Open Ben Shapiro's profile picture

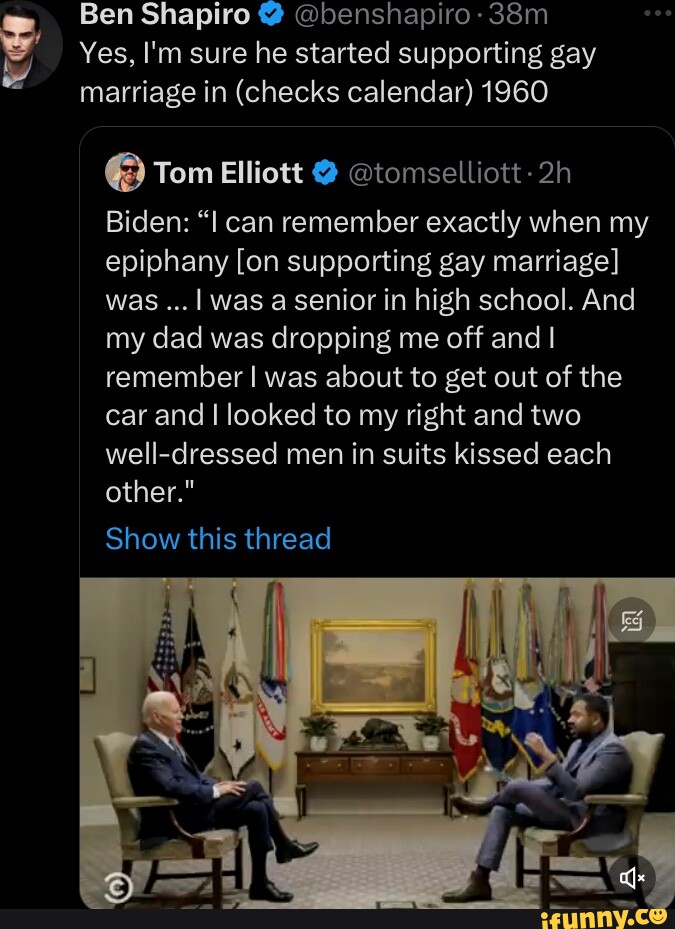click(28, 44)
